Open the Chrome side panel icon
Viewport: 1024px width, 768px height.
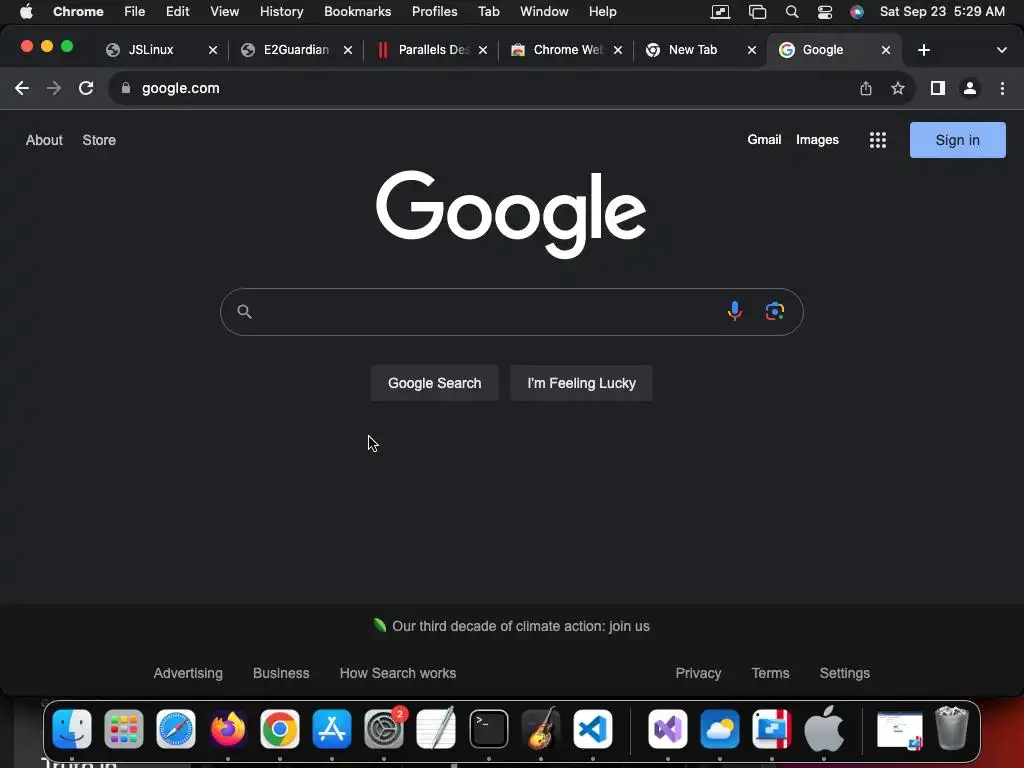pyautogui.click(x=938, y=88)
